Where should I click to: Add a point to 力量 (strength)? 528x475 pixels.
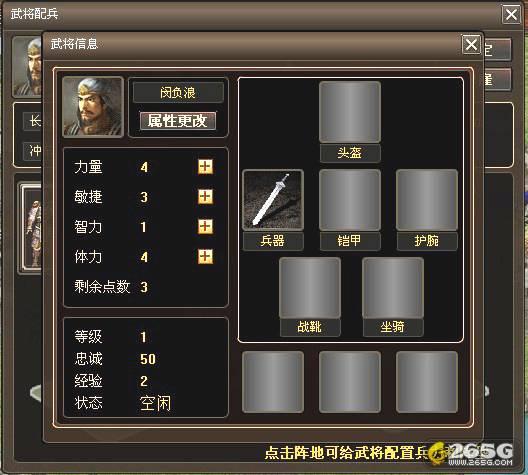(x=205, y=167)
